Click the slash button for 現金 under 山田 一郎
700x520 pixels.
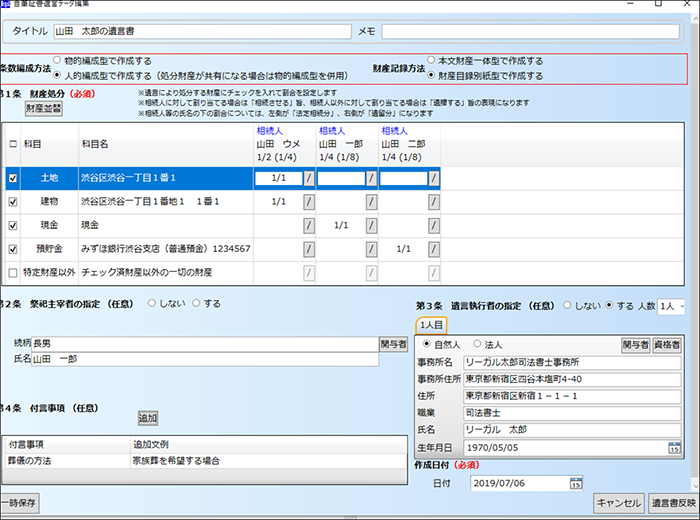coord(371,225)
